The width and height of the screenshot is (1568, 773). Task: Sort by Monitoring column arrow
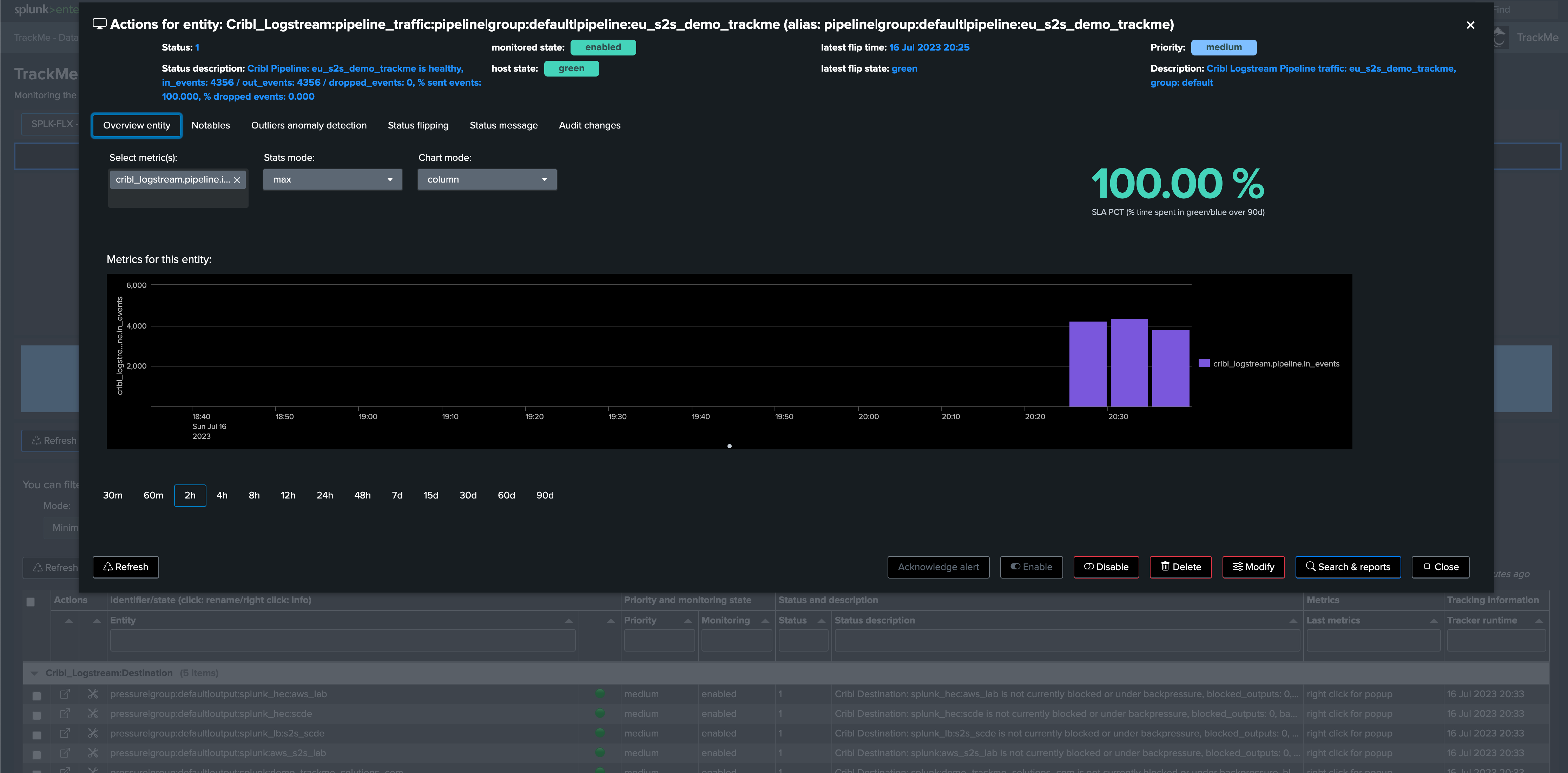point(765,621)
